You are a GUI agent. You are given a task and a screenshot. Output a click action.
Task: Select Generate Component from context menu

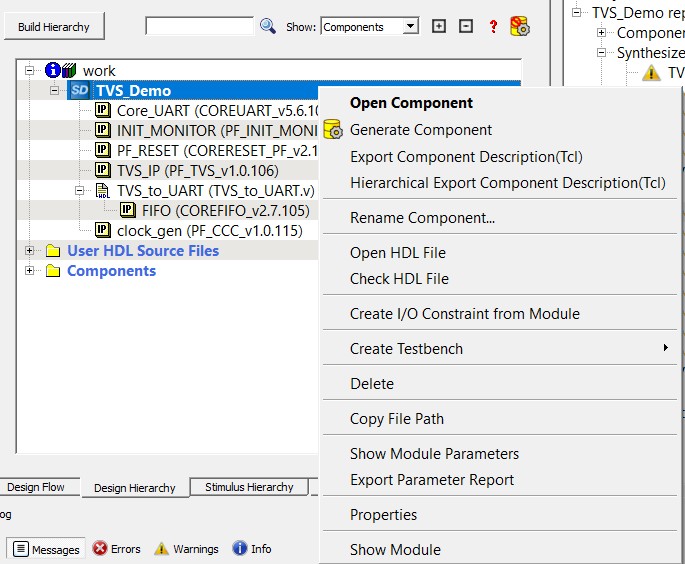pos(420,130)
